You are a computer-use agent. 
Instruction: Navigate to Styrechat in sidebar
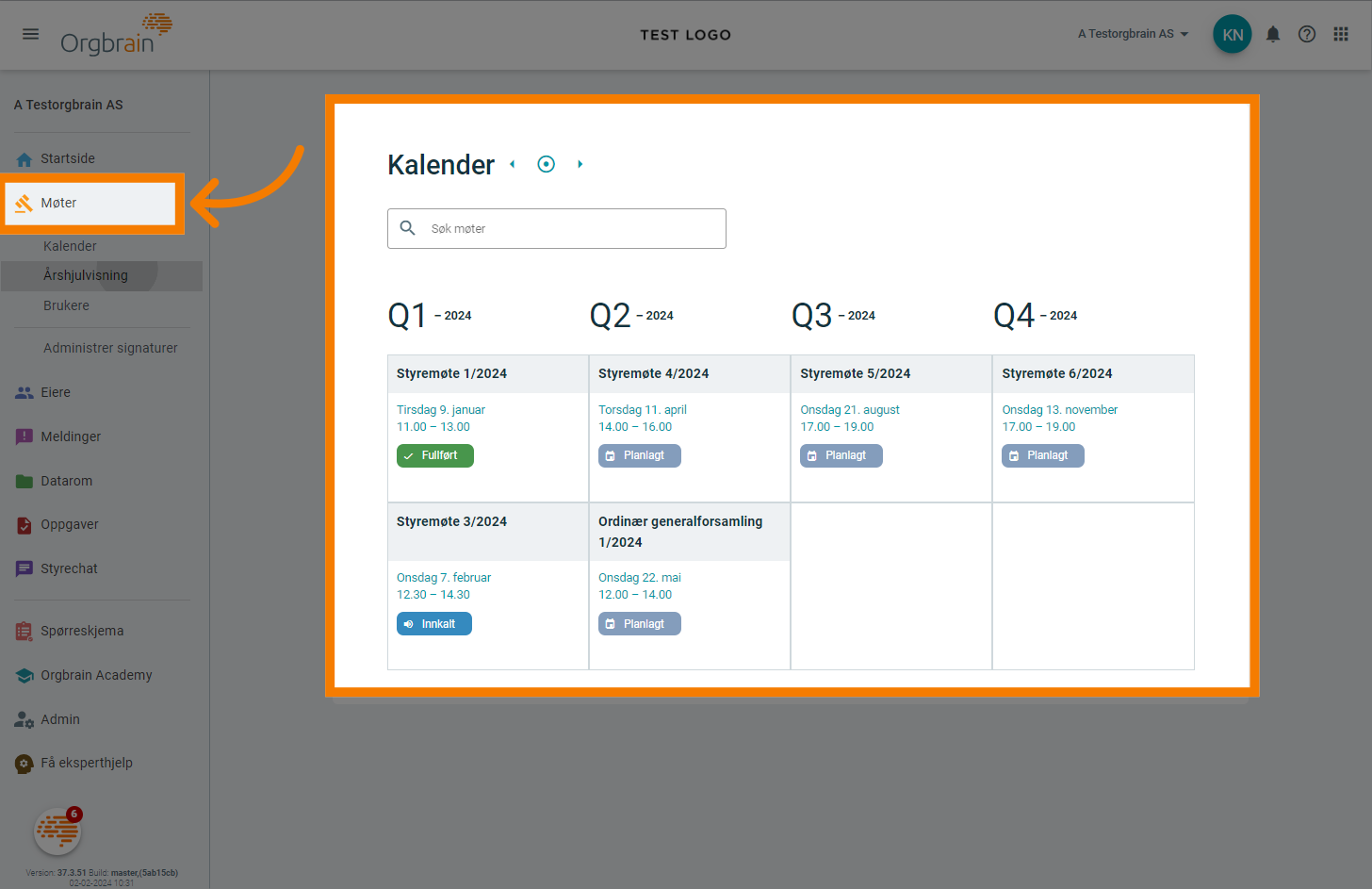point(69,568)
